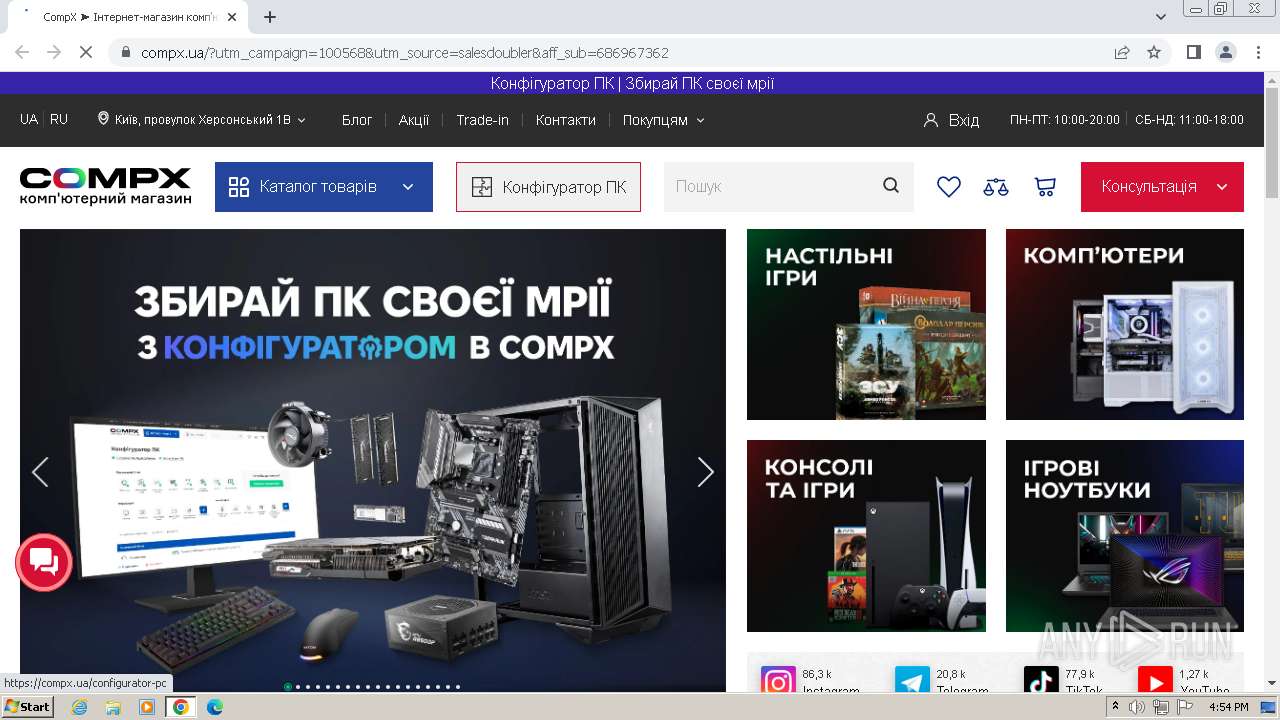Open Chrome side panel icon
Viewport: 1280px width, 720px height.
click(1193, 52)
